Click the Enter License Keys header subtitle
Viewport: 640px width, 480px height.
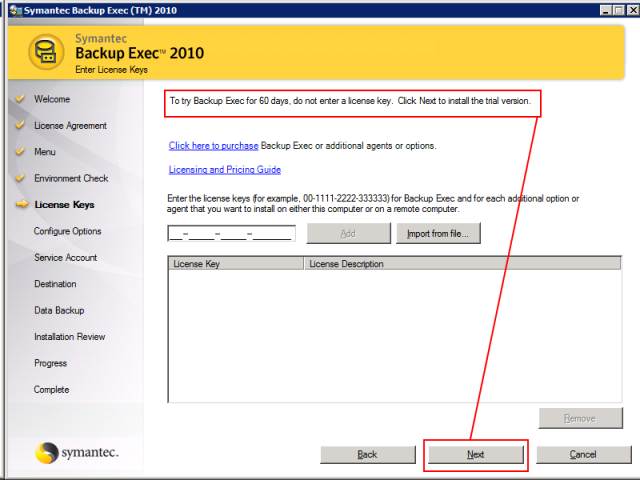pos(111,70)
